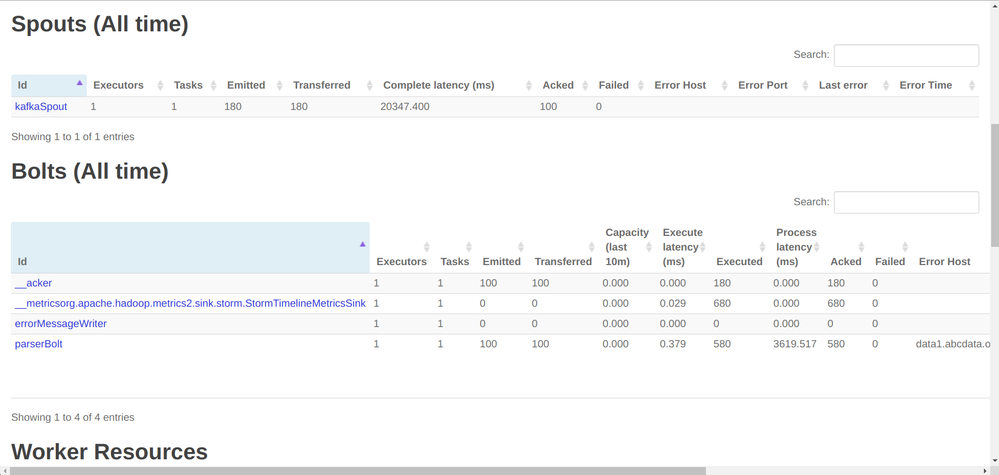This screenshot has width=999, height=475.
Task: Select the 0.379 execute latency value
Action: click(672, 344)
